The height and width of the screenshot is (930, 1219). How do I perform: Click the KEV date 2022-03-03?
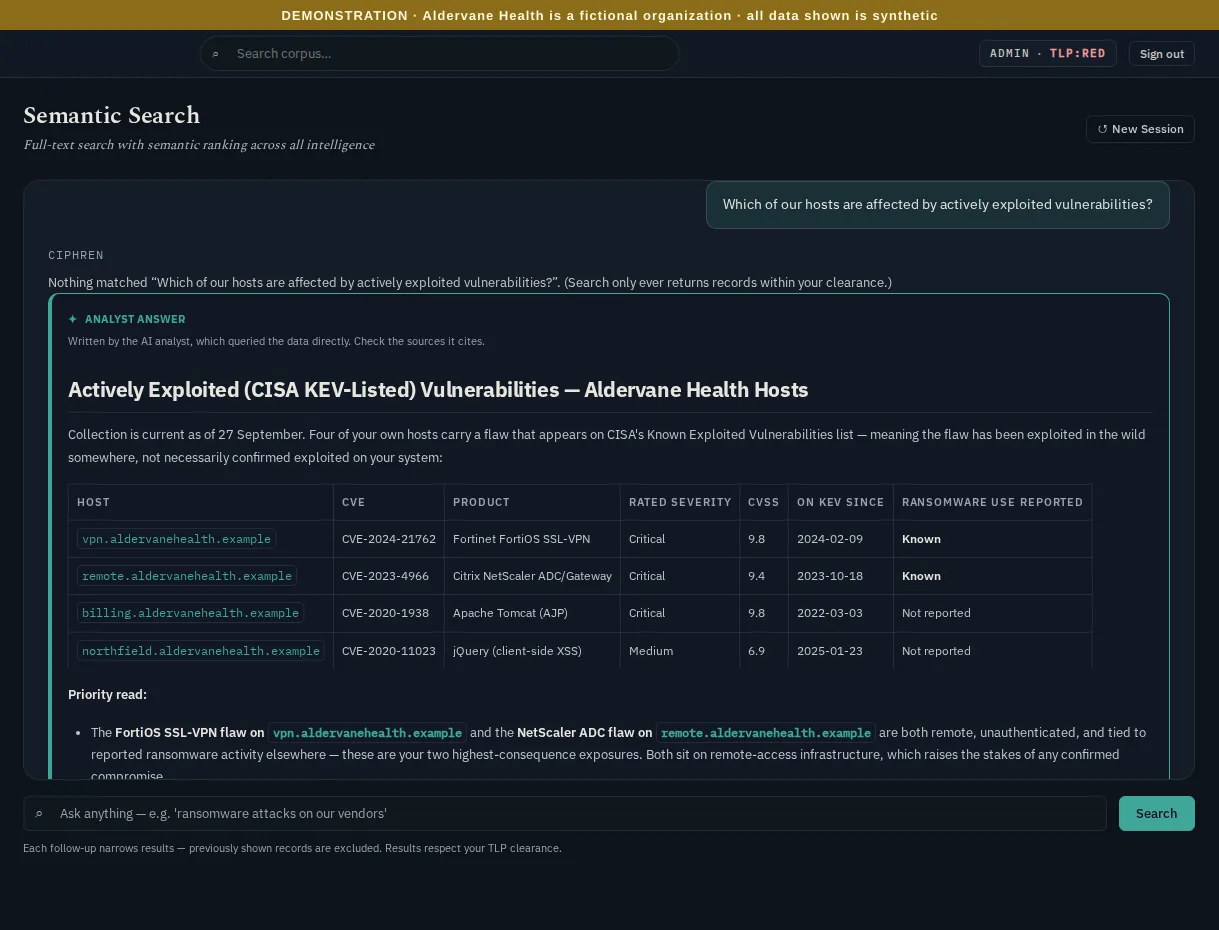(841, 613)
